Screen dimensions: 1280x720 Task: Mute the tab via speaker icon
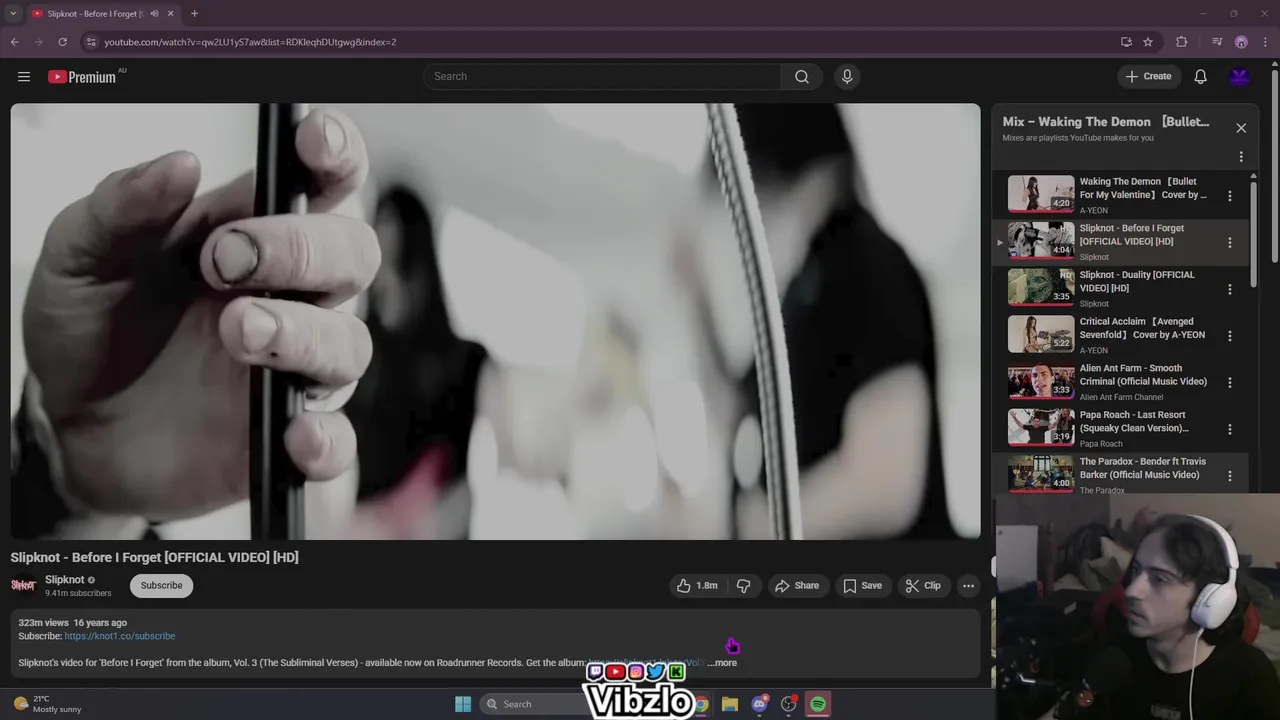(x=154, y=14)
